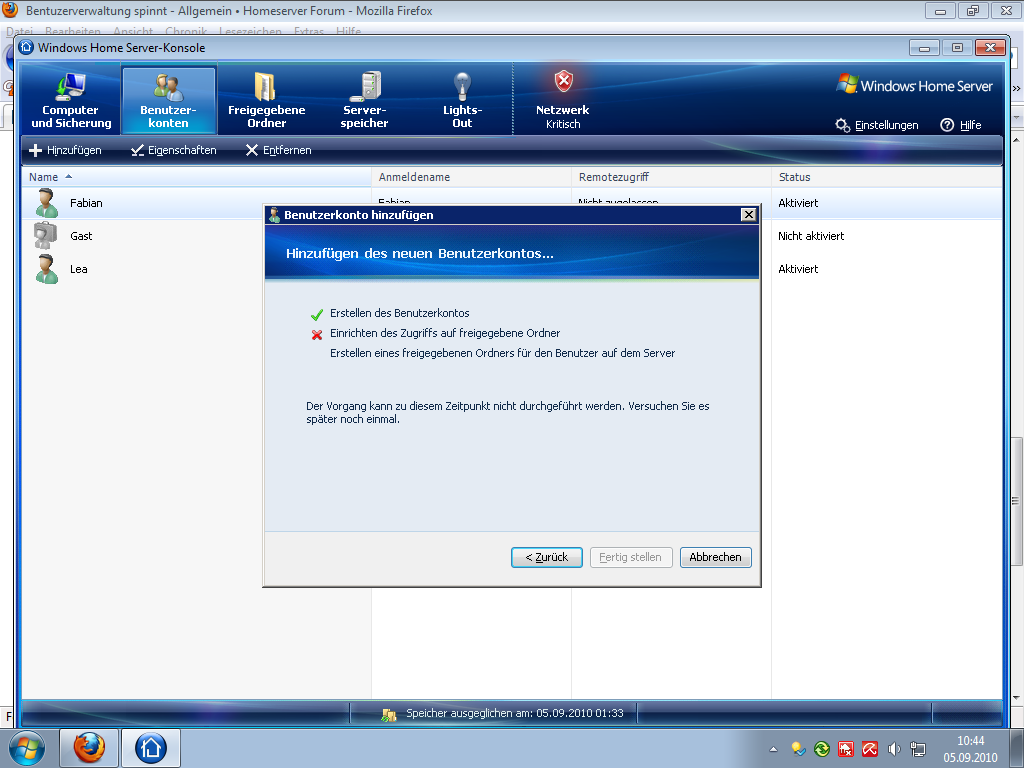This screenshot has width=1024, height=768.
Task: Open the Serverspeicher tab
Action: 364,99
